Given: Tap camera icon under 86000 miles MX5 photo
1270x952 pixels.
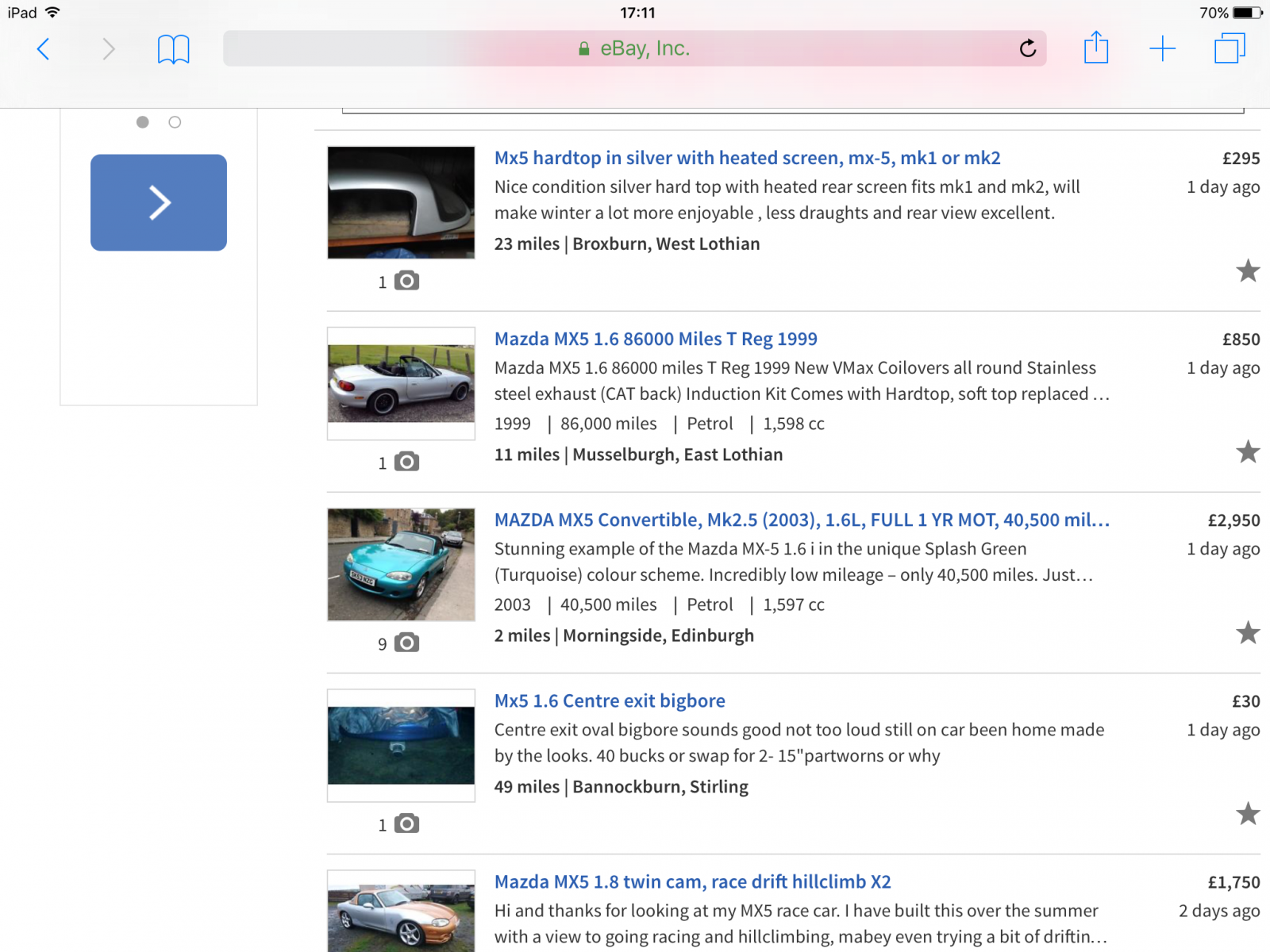Looking at the screenshot, I should click(x=406, y=462).
